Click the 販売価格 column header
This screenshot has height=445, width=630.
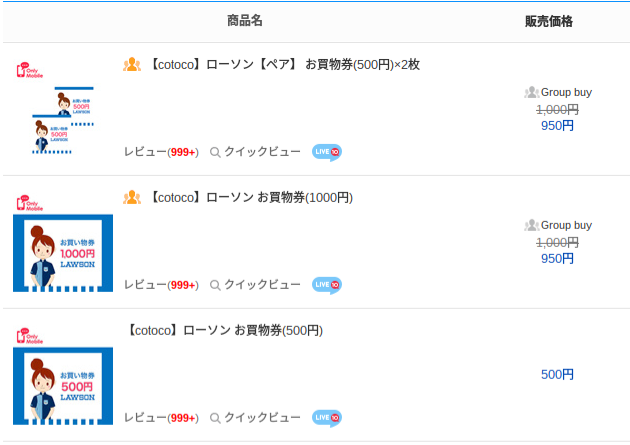point(549,21)
